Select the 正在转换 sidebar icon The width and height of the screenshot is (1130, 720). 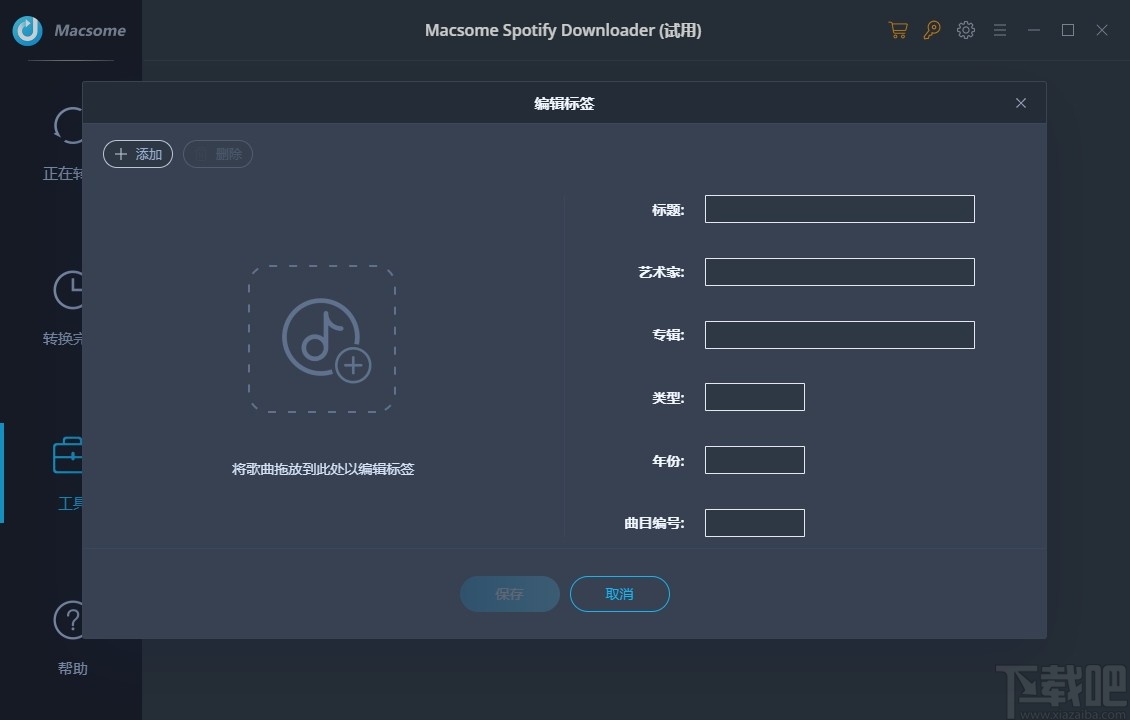click(68, 125)
